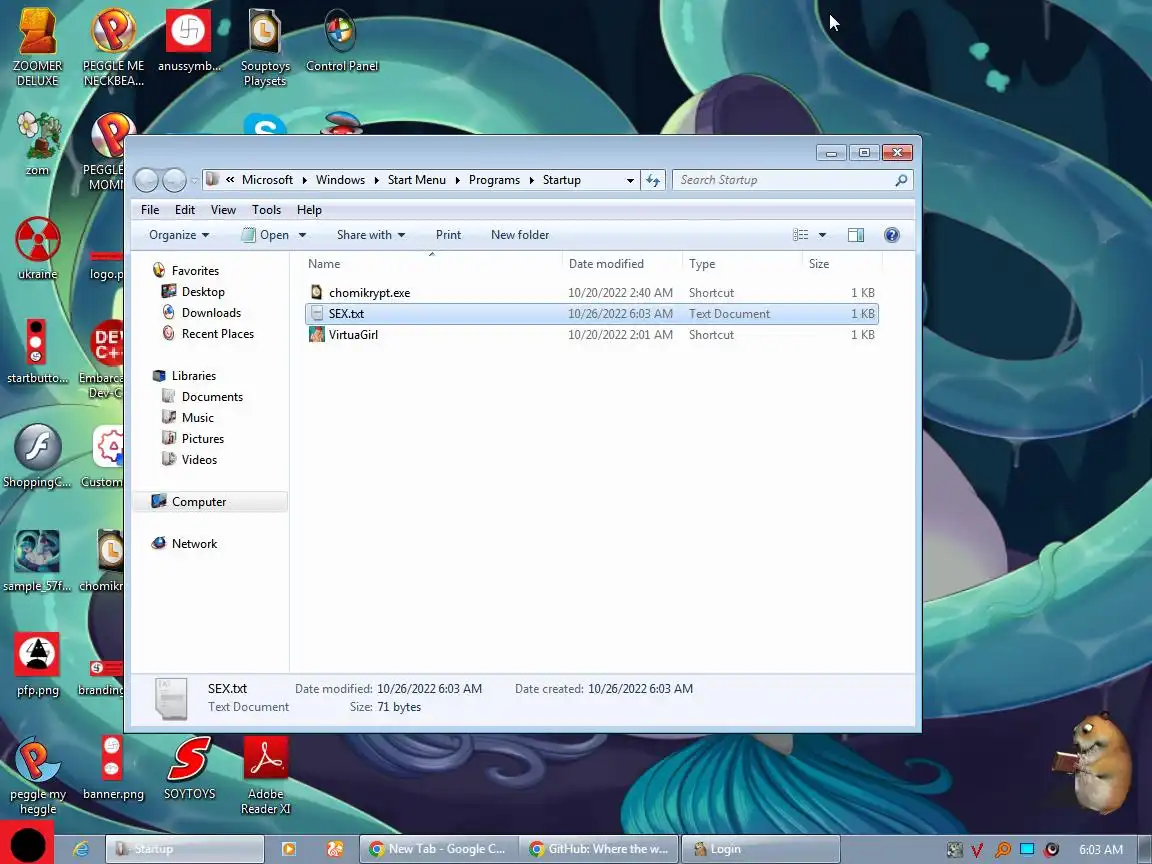The height and width of the screenshot is (864, 1152).
Task: Open recent pages dropdown beside Forward
Action: (195, 180)
